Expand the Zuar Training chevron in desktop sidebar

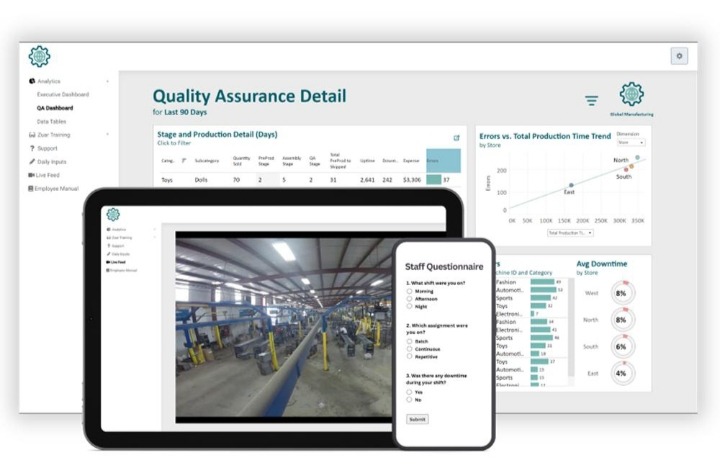coord(108,135)
